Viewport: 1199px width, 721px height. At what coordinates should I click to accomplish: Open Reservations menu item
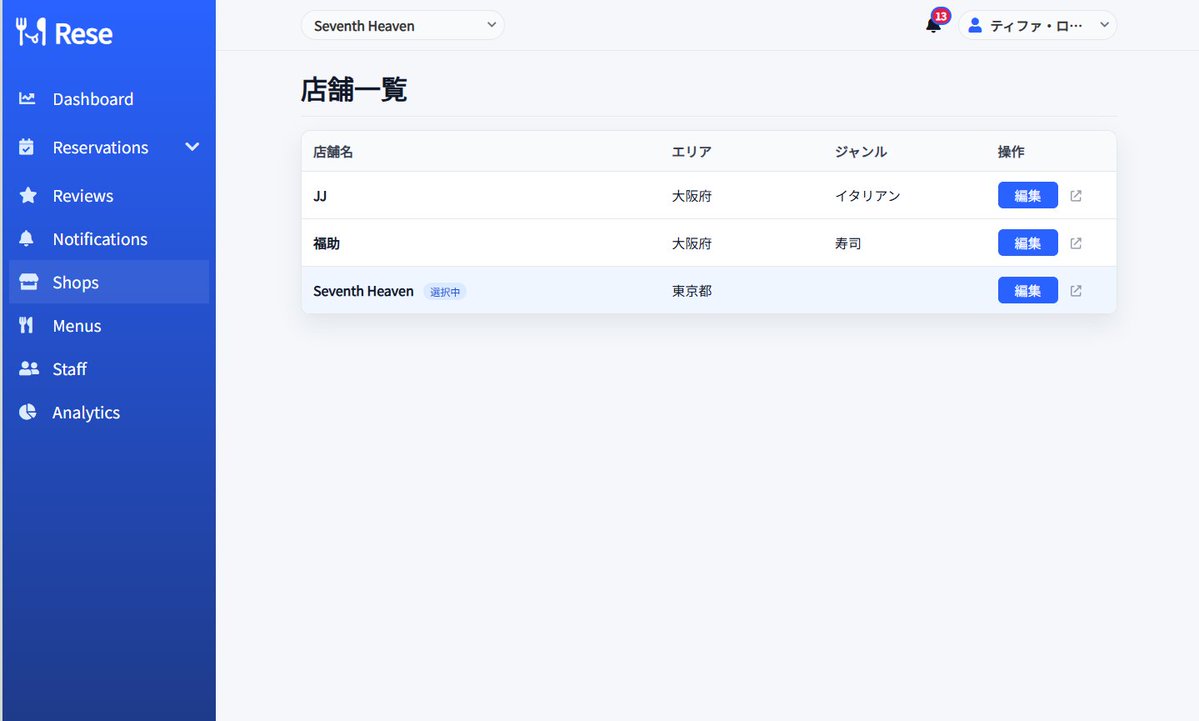coord(109,147)
